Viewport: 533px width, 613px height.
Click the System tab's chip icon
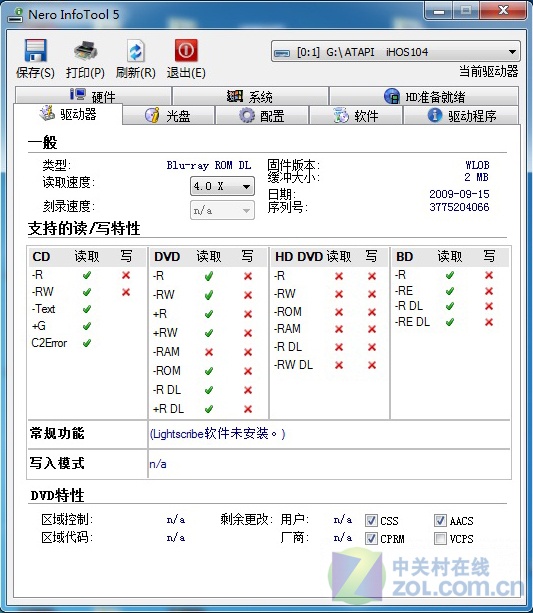[235, 96]
